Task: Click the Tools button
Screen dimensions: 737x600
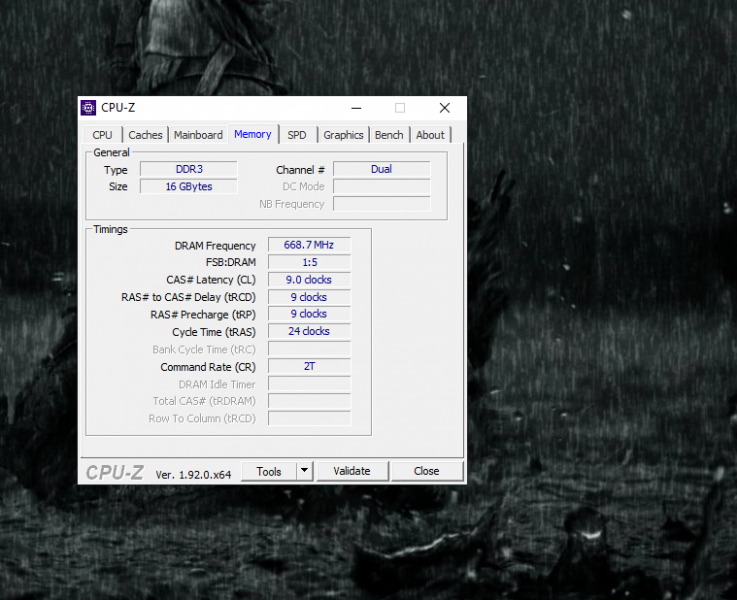Action: click(x=269, y=471)
